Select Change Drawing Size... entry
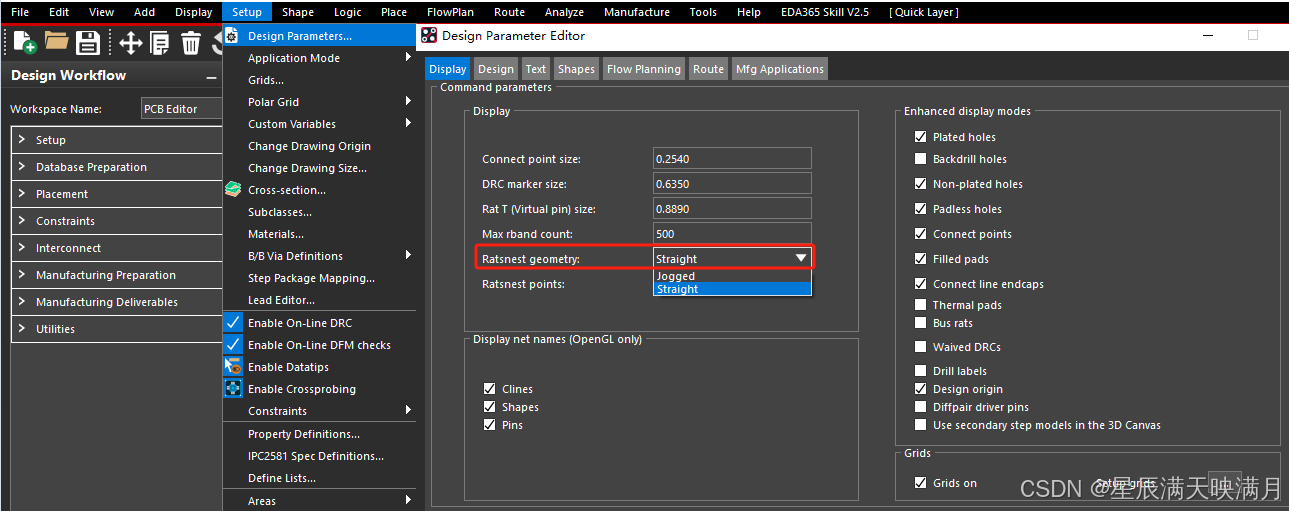 coord(319,168)
